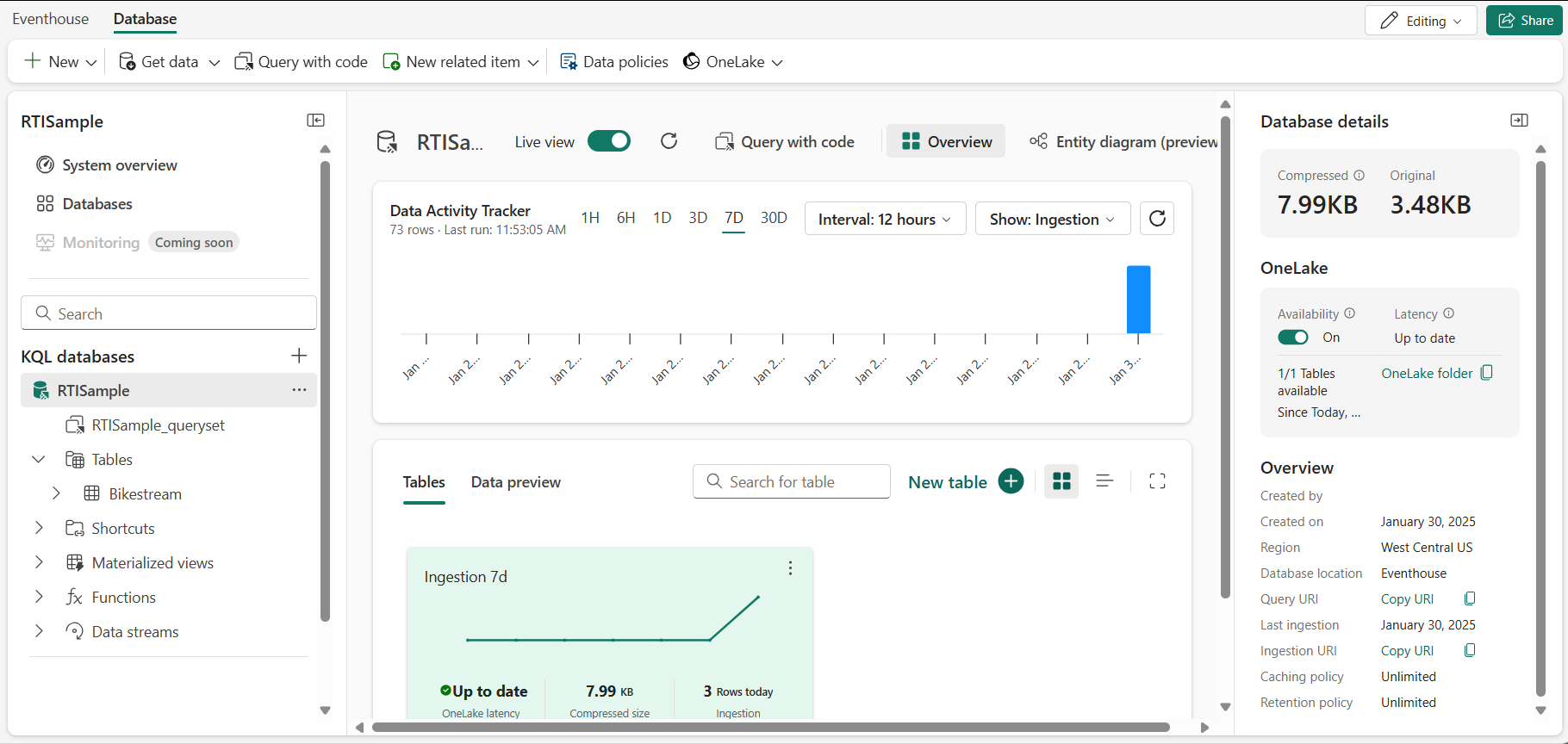Select the 1D time range
The width and height of the screenshot is (1568, 744).
[x=662, y=218]
